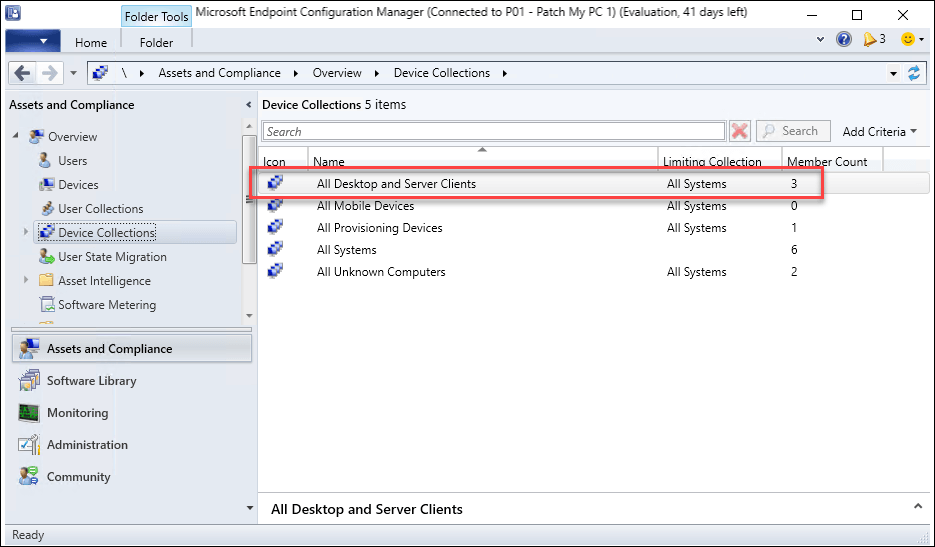Collapse the Assets and Compliance navigation pane
Image resolution: width=935 pixels, height=547 pixels.
pos(249,105)
